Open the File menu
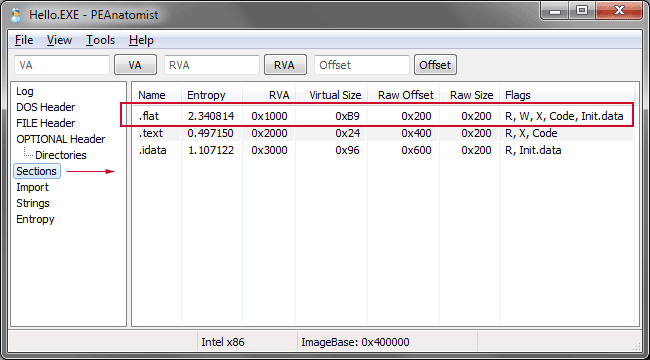The height and width of the screenshot is (360, 650). click(24, 40)
